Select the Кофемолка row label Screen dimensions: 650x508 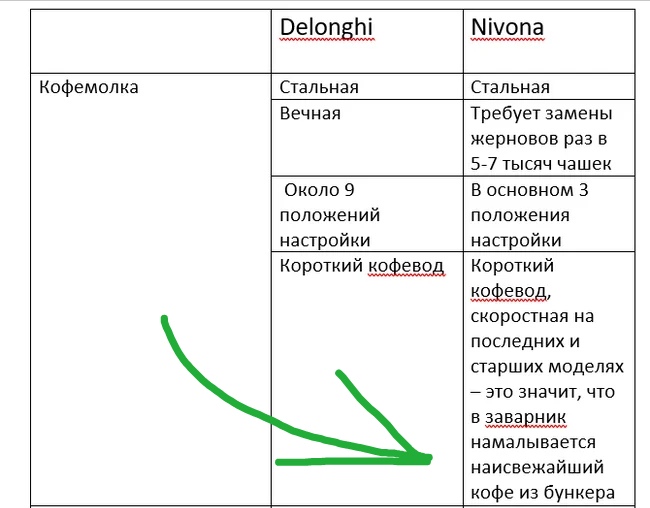coord(89,88)
